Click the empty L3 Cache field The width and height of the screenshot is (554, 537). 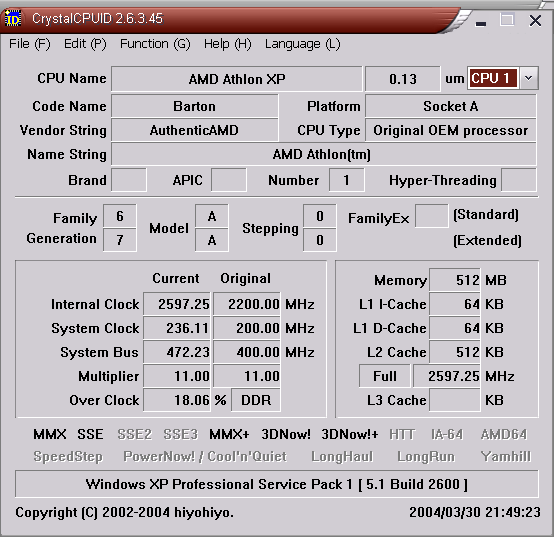tap(455, 400)
